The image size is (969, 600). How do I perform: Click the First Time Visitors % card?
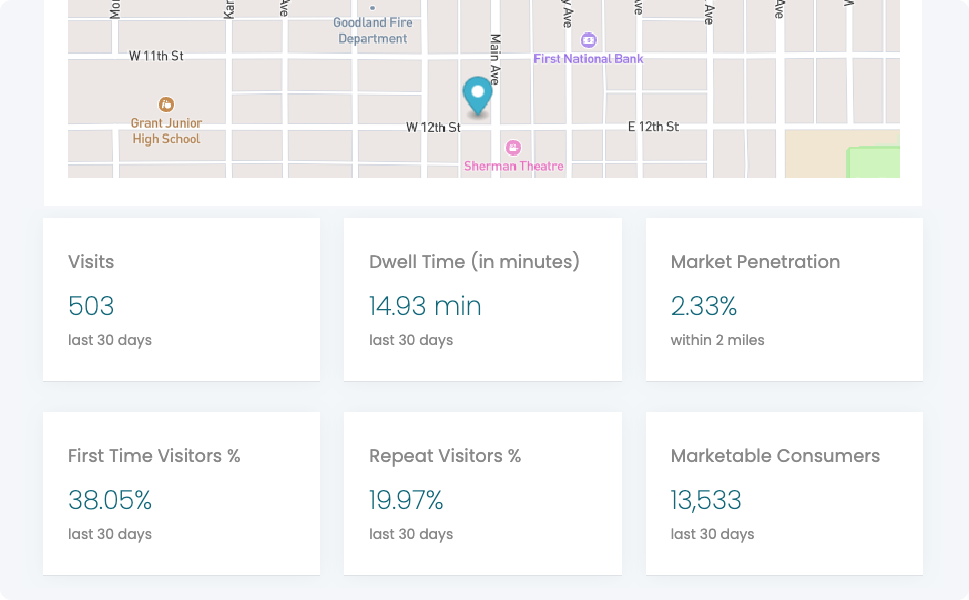[x=181, y=493]
